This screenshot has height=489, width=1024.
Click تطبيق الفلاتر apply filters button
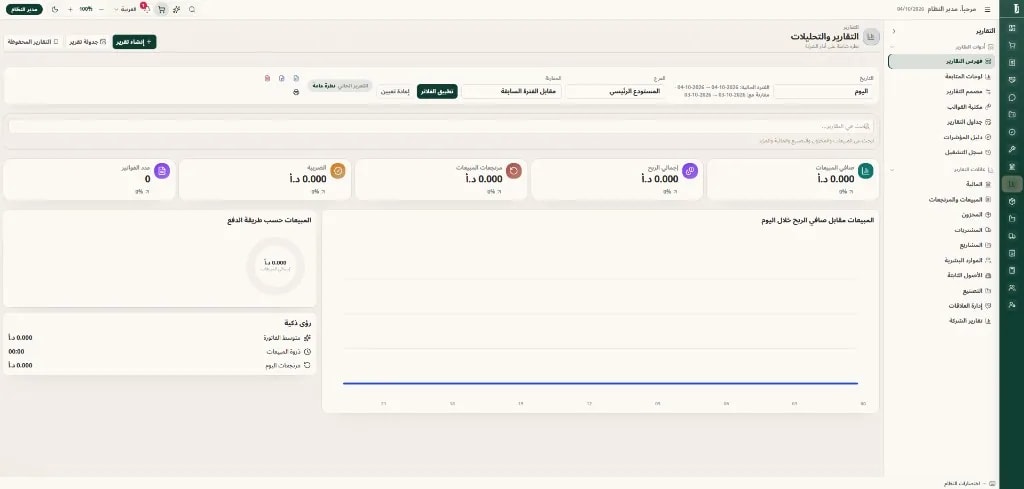[438, 91]
